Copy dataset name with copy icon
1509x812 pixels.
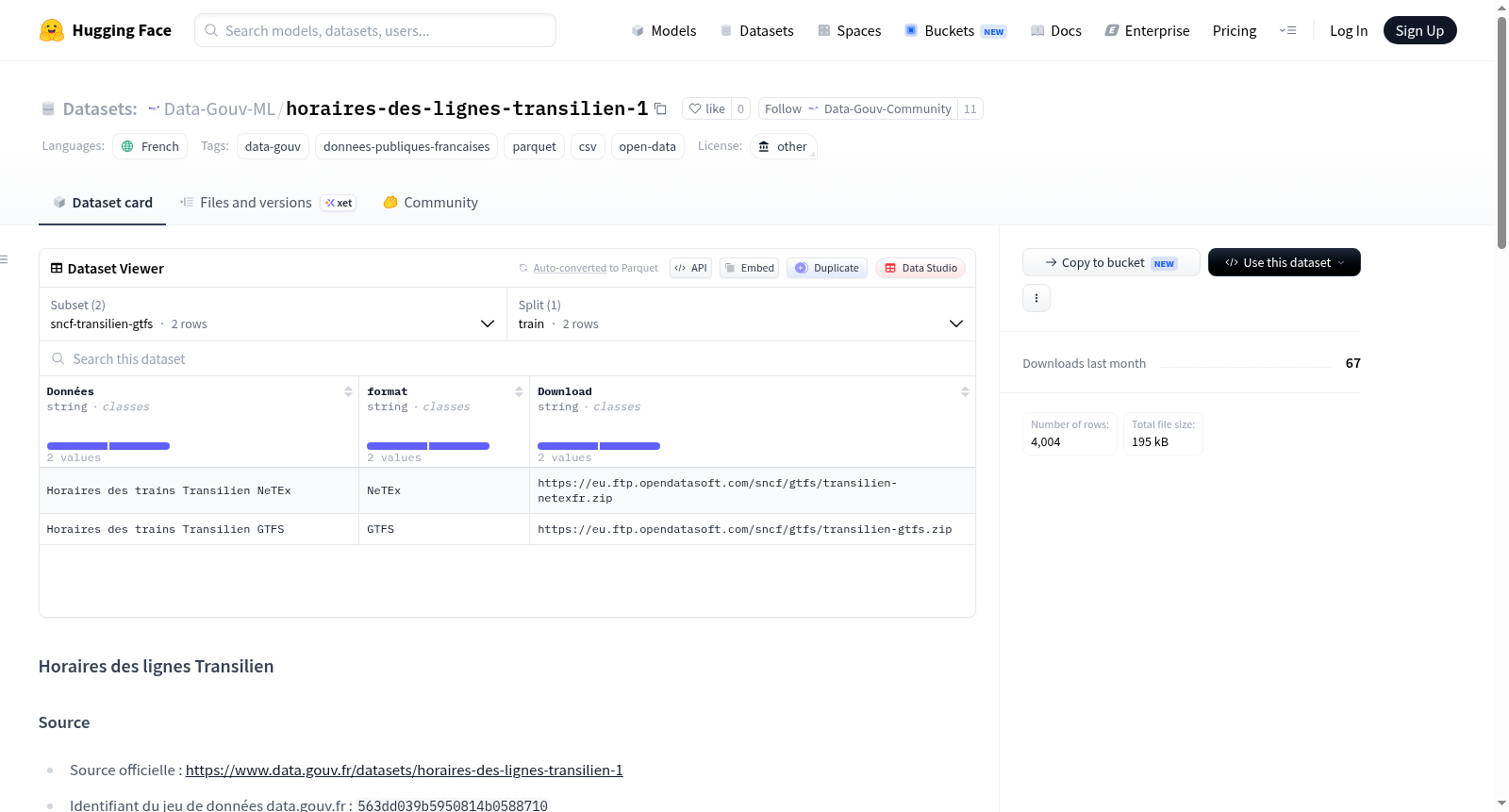click(x=660, y=108)
